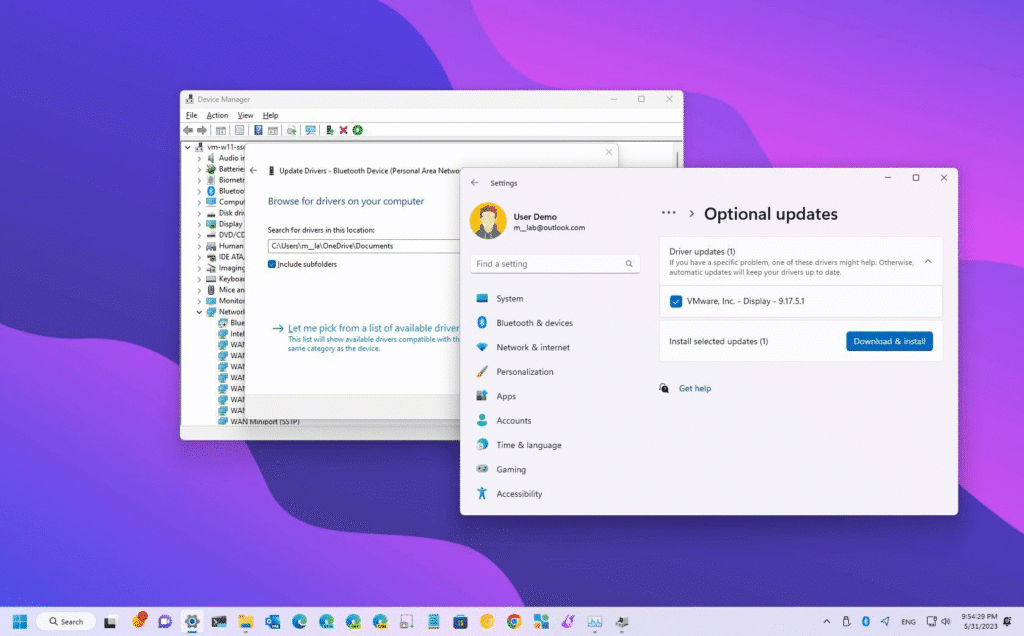Viewport: 1024px width, 636px height.
Task: Click the Accessibility figure icon in Settings
Action: (482, 494)
